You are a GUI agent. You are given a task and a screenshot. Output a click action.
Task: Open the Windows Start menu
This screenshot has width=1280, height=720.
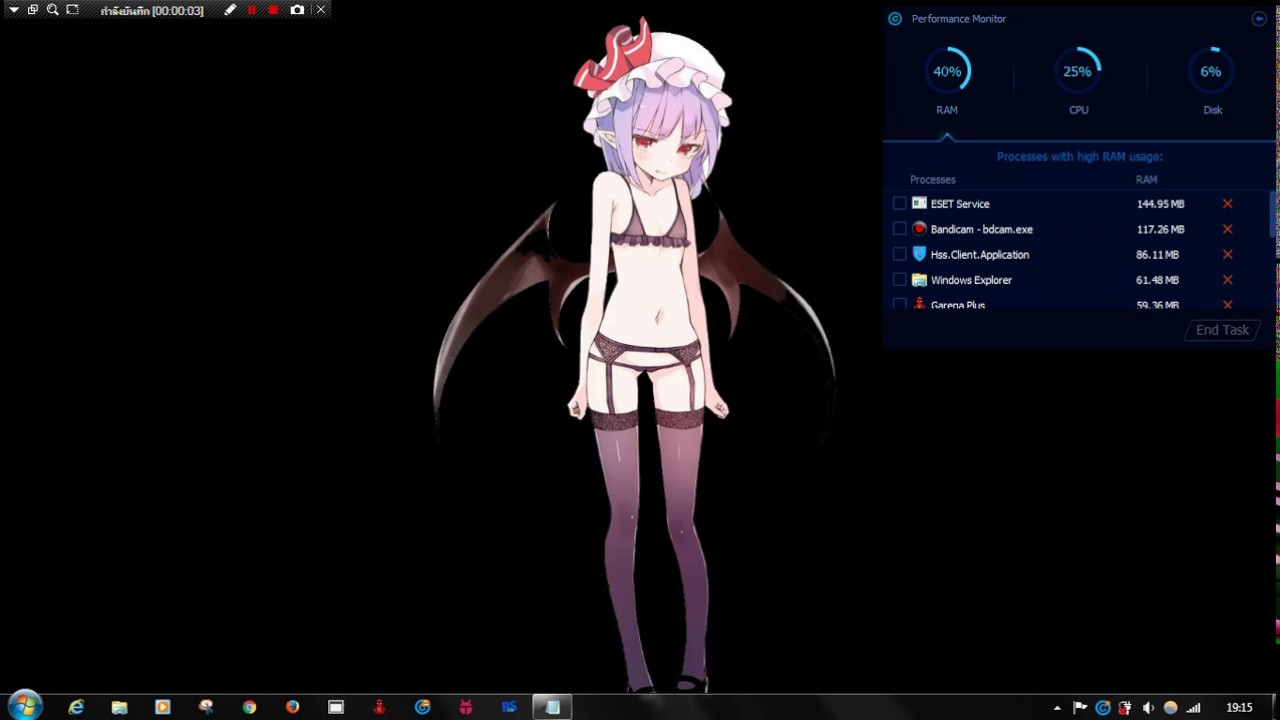pos(24,707)
